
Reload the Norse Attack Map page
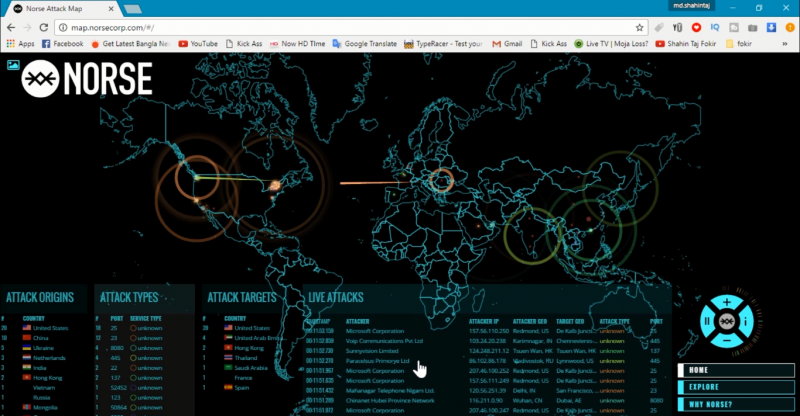coord(44,28)
